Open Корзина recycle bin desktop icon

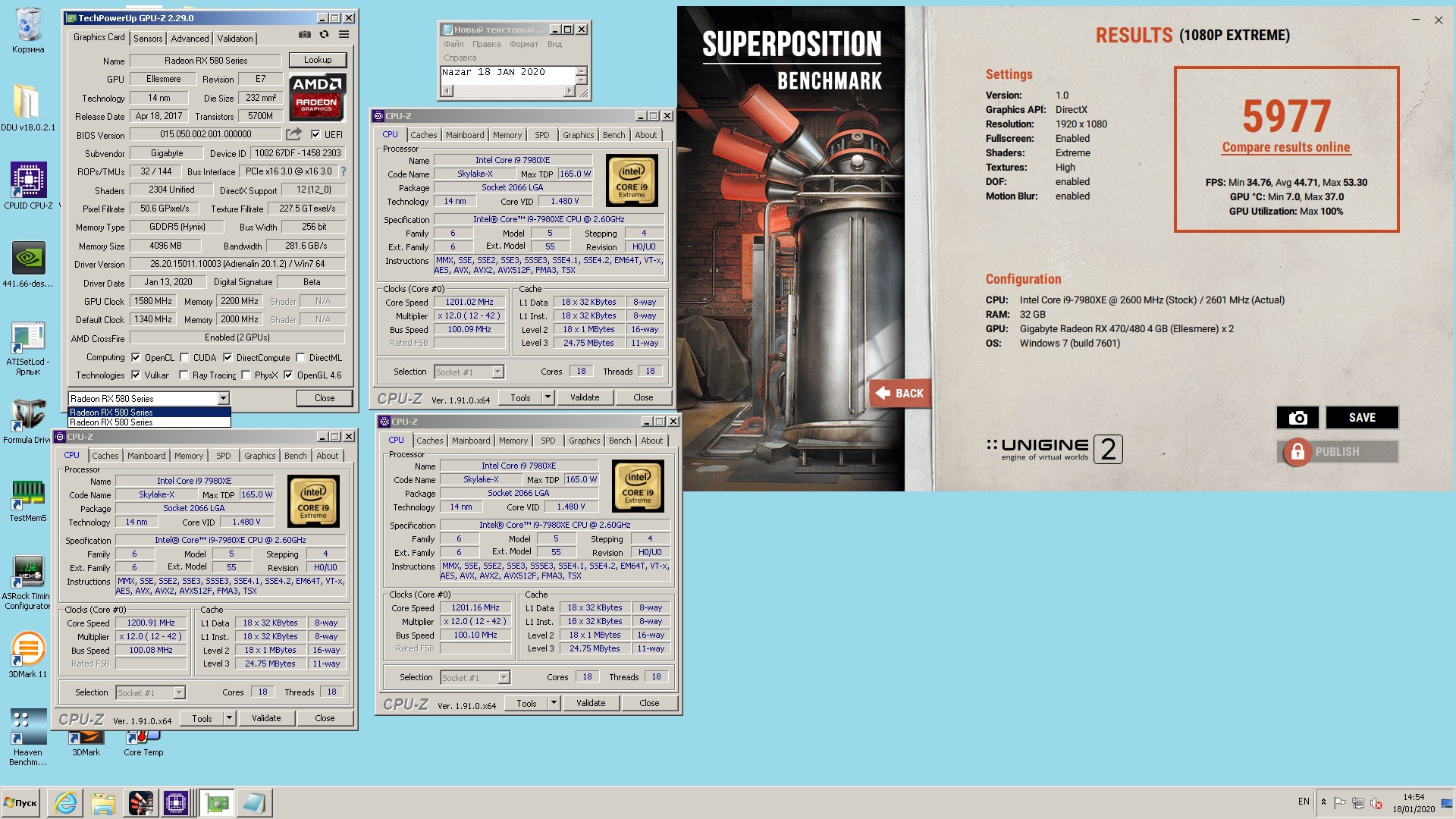point(28,31)
